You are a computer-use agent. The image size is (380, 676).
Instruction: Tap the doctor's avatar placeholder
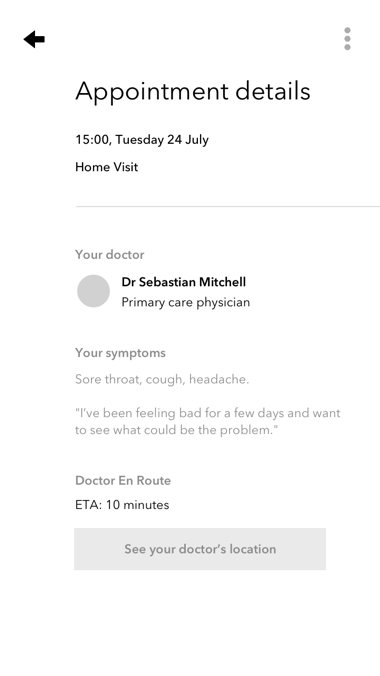[93, 291]
